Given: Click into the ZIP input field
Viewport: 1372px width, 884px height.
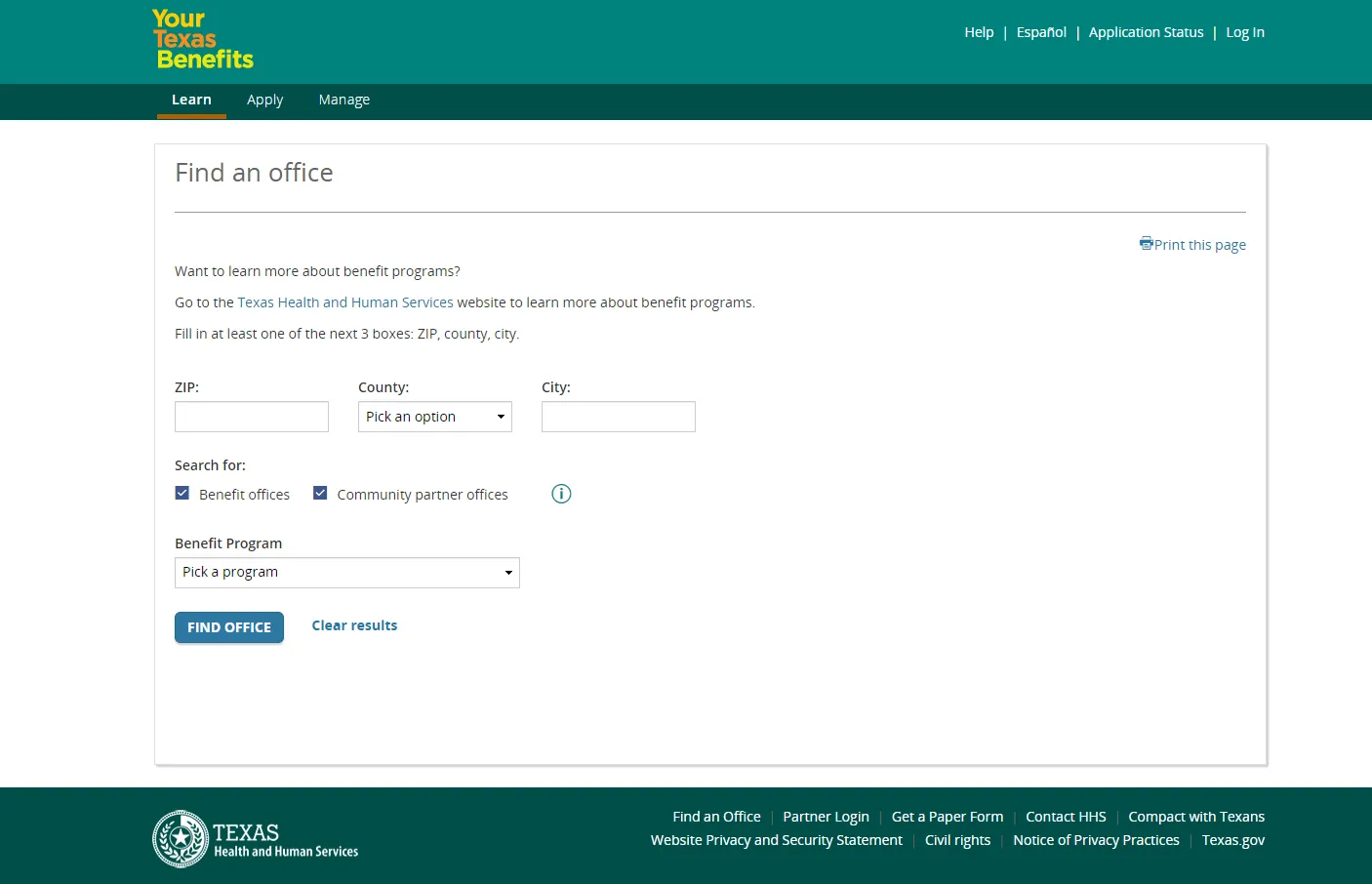Looking at the screenshot, I should click(x=252, y=417).
